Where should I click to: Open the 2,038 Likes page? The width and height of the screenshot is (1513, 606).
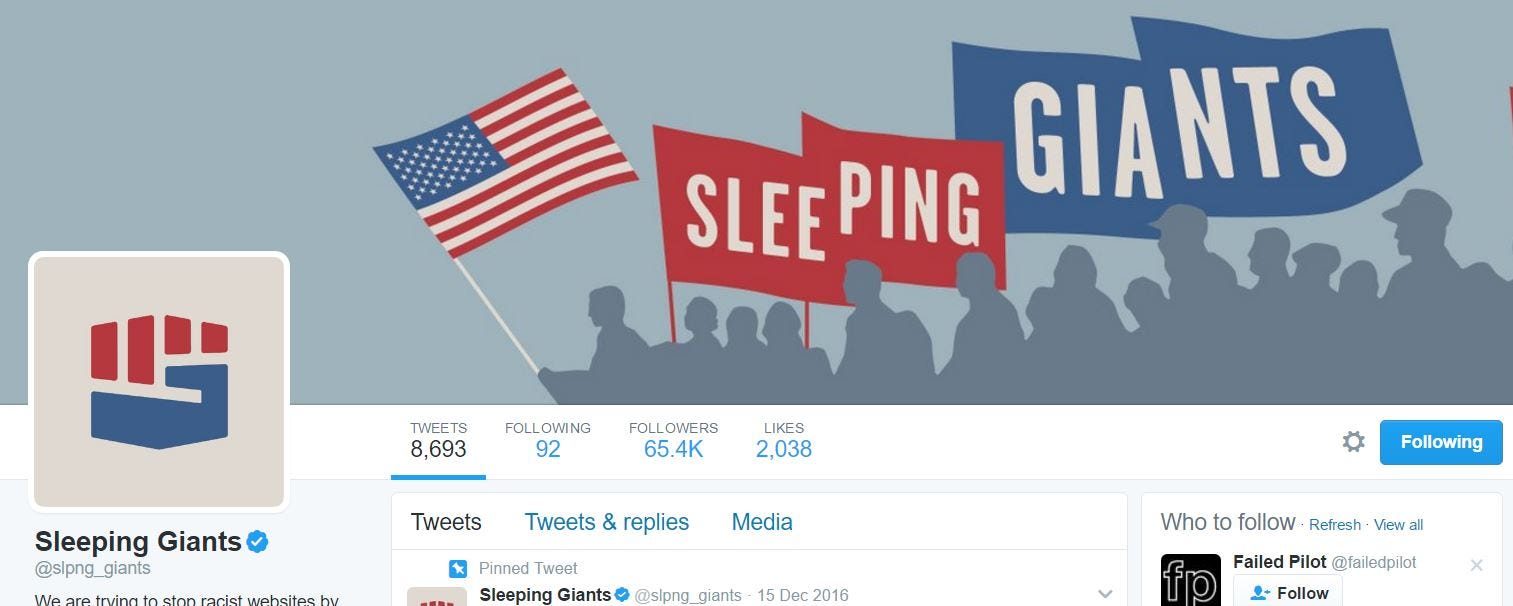(784, 440)
